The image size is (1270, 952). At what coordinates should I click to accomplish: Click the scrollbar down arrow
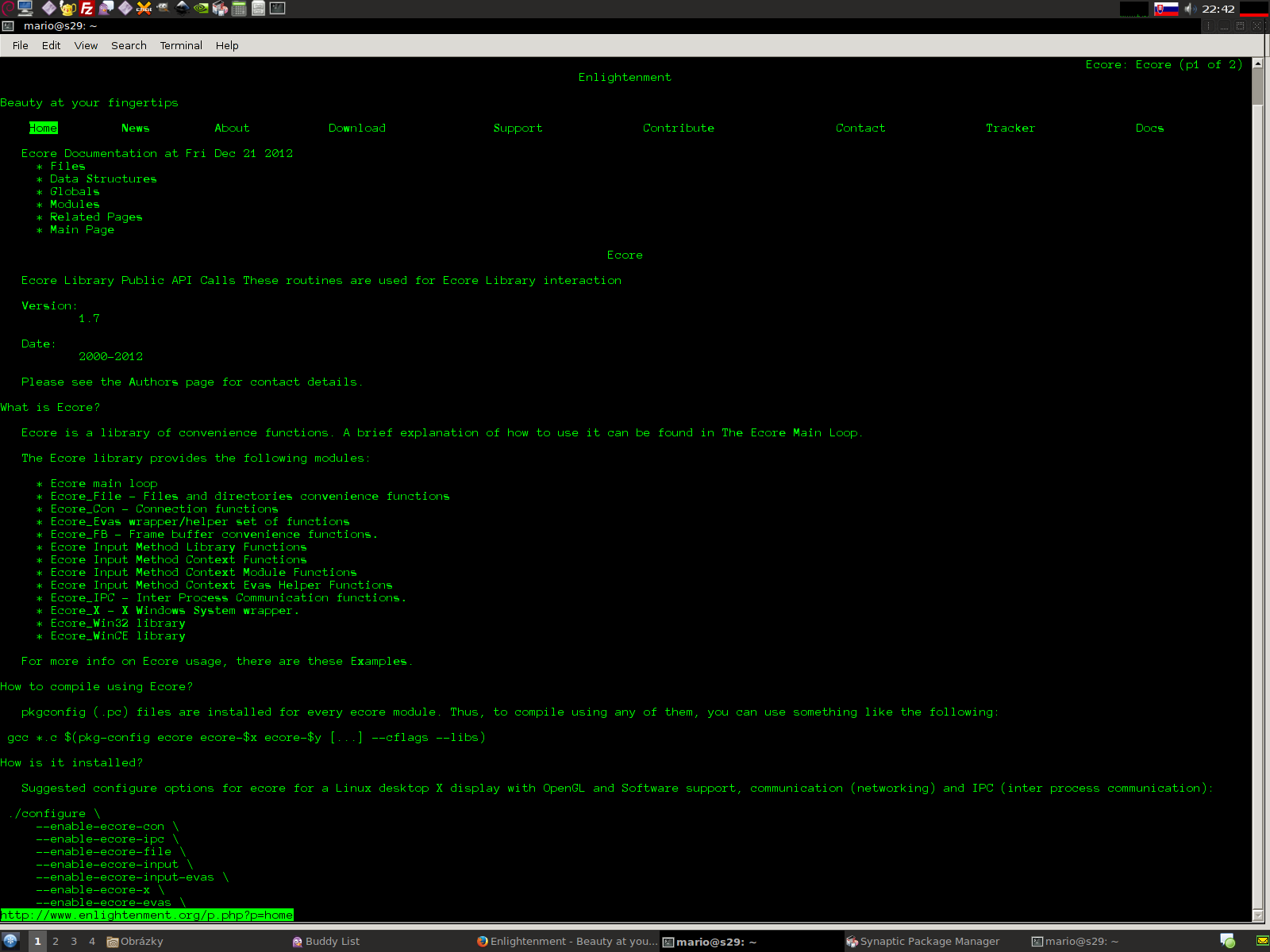[x=1257, y=916]
